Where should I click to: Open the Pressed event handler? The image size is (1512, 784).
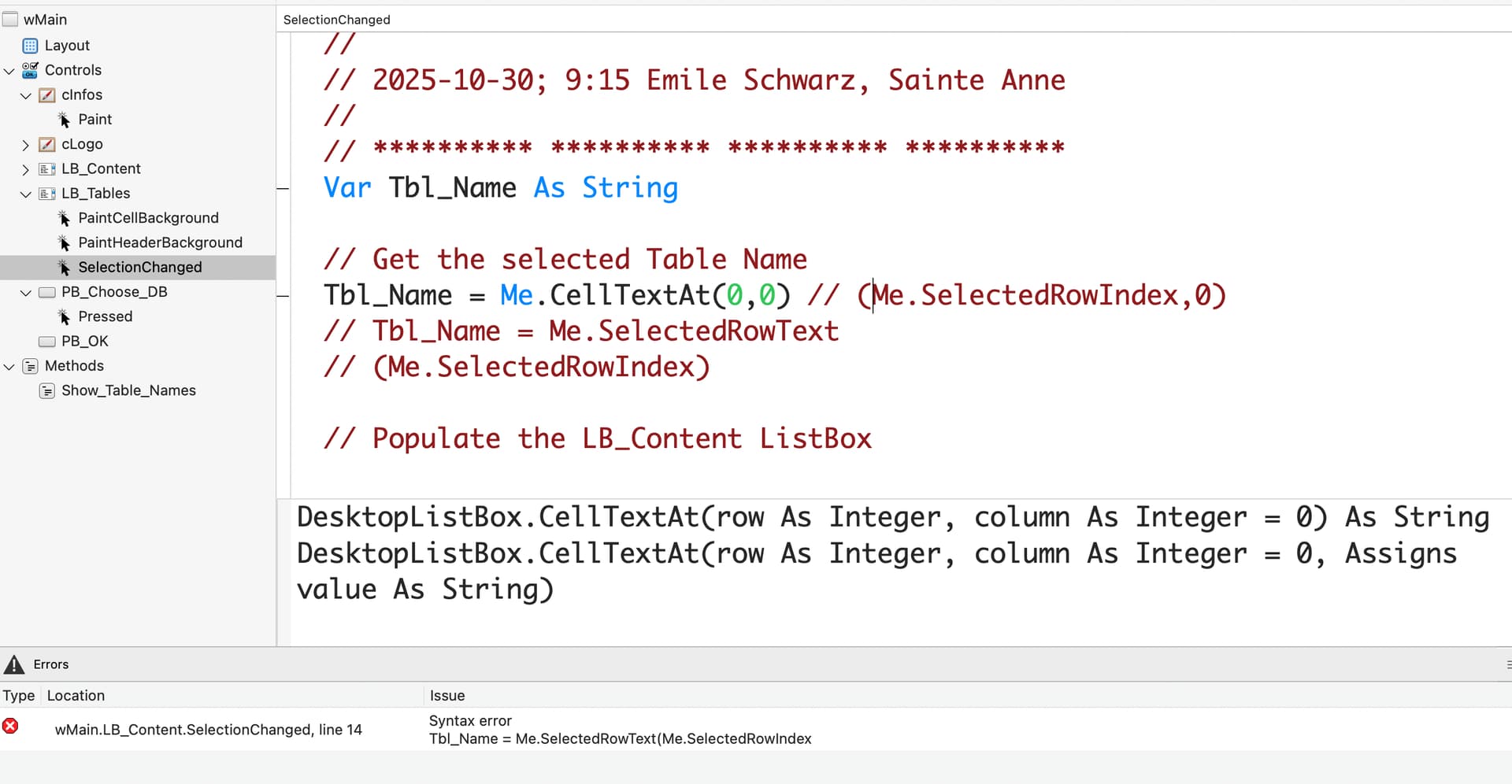click(105, 316)
